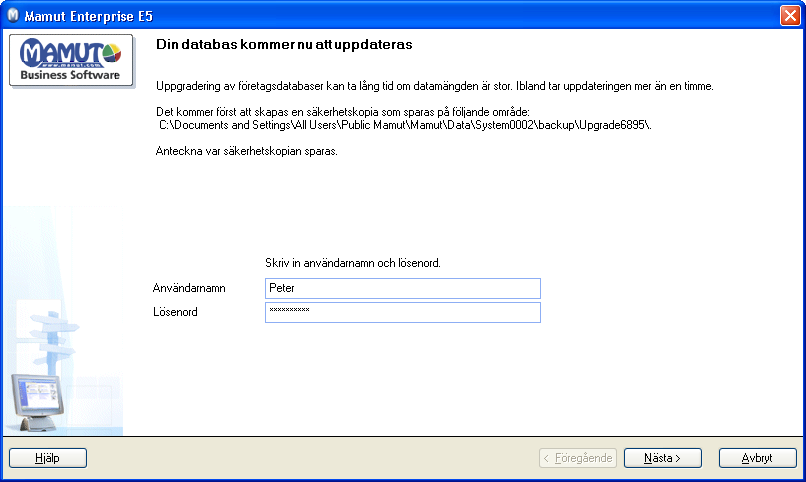Focus the Användarnamn input field

coord(402,288)
